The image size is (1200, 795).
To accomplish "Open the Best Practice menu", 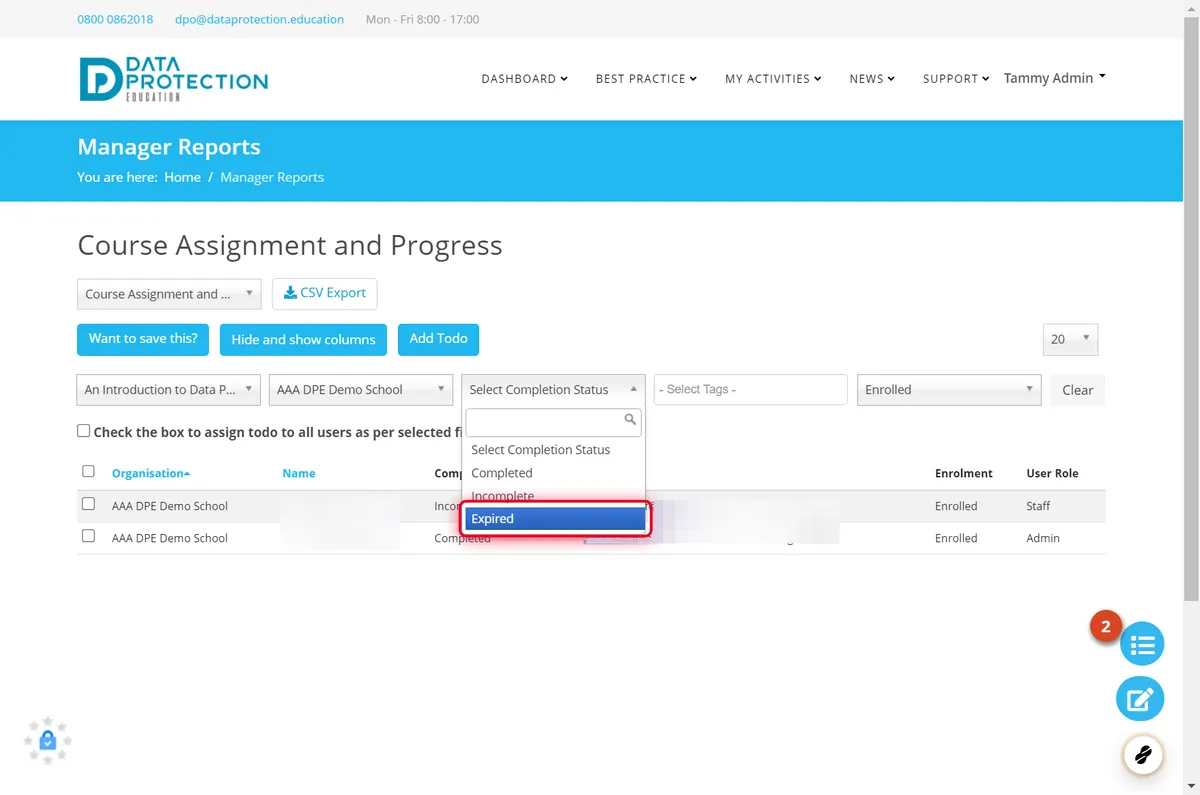I will tap(646, 79).
